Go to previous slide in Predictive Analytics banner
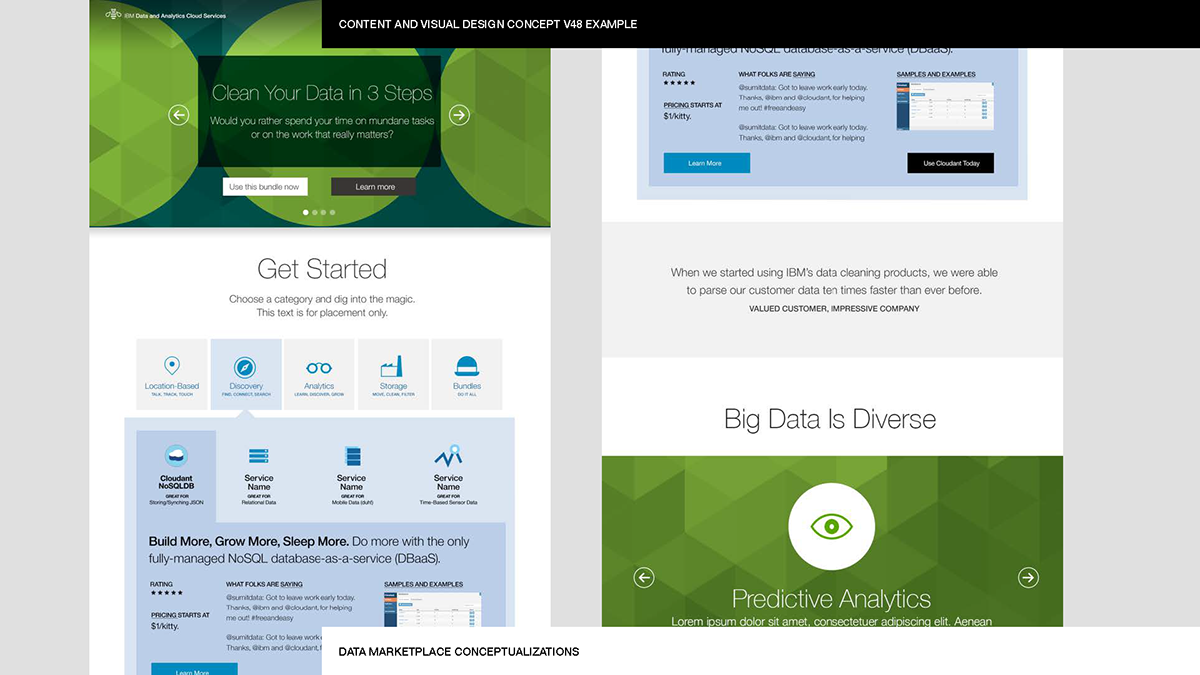The width and height of the screenshot is (1200, 675). [644, 577]
